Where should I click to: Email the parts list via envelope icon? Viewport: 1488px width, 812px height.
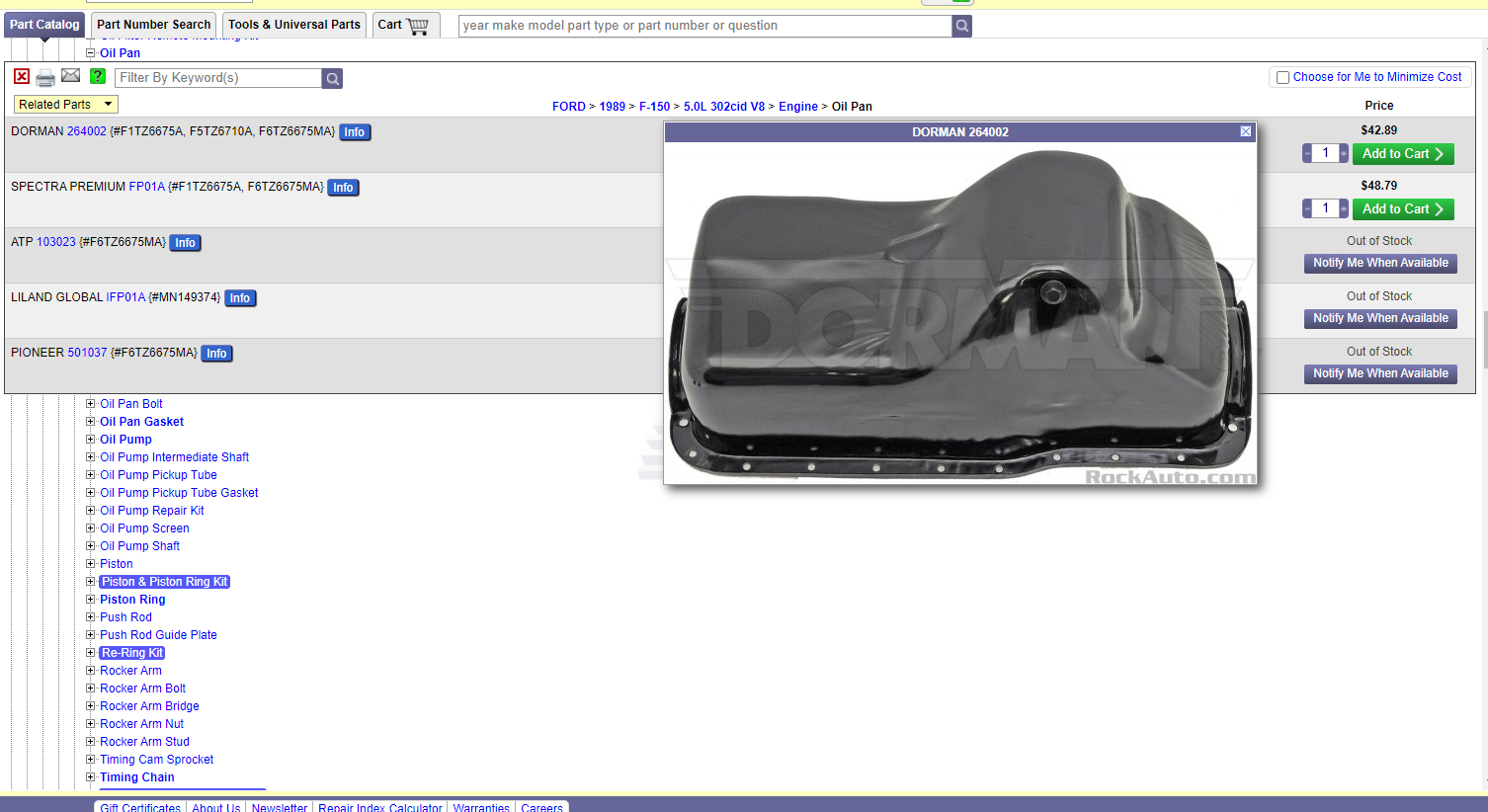(71, 76)
